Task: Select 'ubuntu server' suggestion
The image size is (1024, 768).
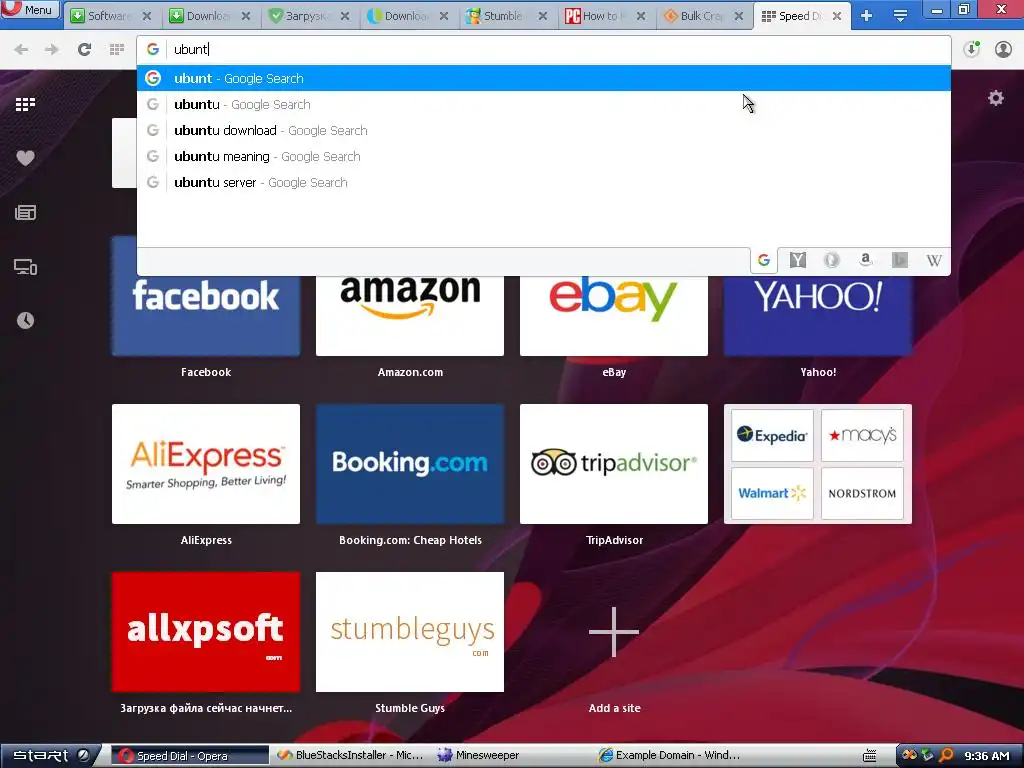Action: coord(543,183)
